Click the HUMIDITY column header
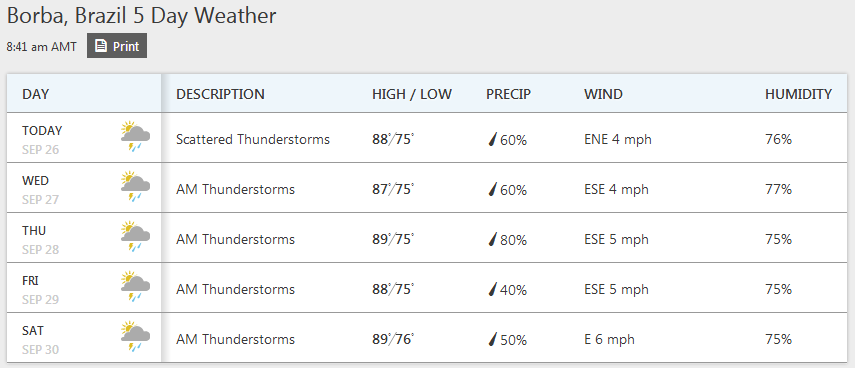 point(798,94)
